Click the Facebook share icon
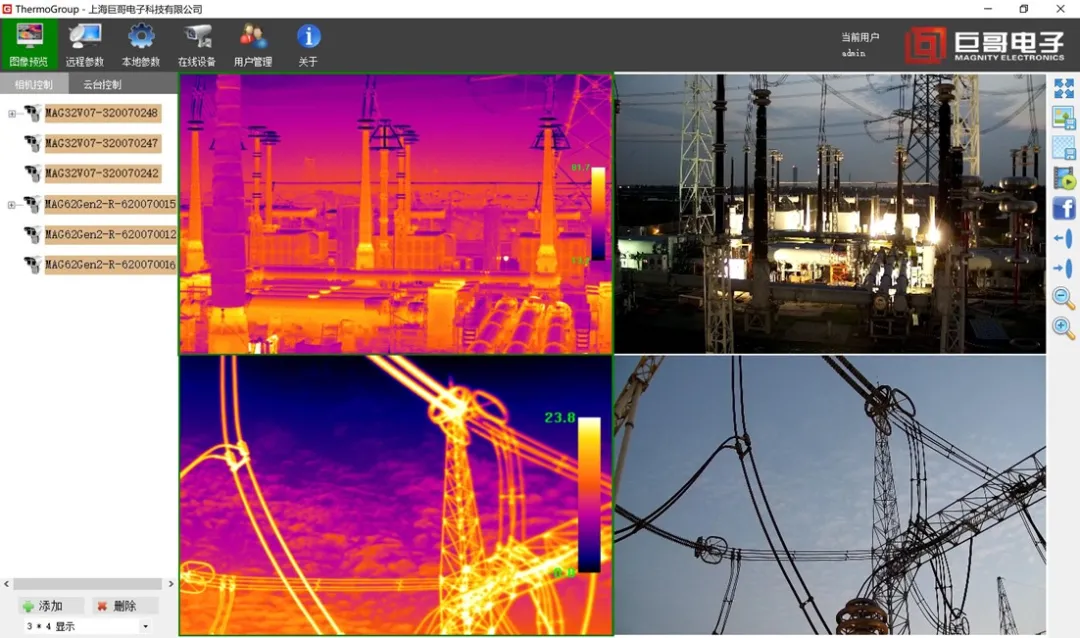The height and width of the screenshot is (638, 1080). tap(1064, 208)
